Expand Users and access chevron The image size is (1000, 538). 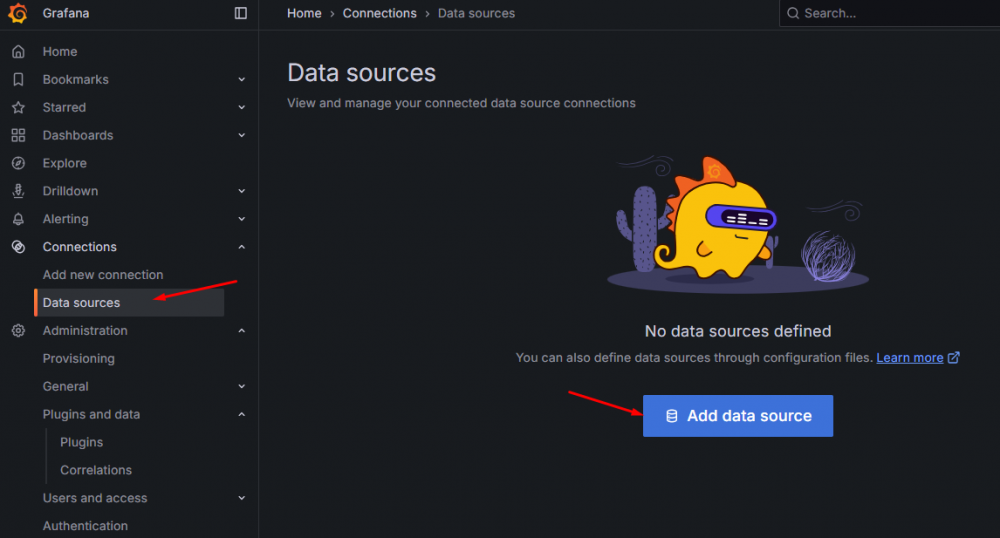242,498
